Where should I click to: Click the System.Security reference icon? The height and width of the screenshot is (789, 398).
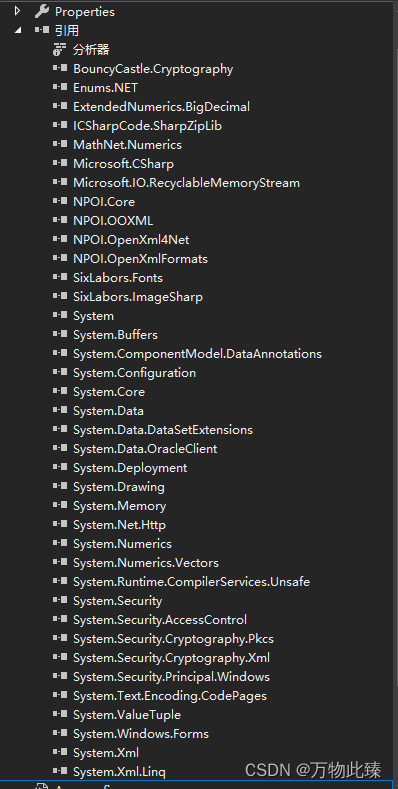point(60,601)
